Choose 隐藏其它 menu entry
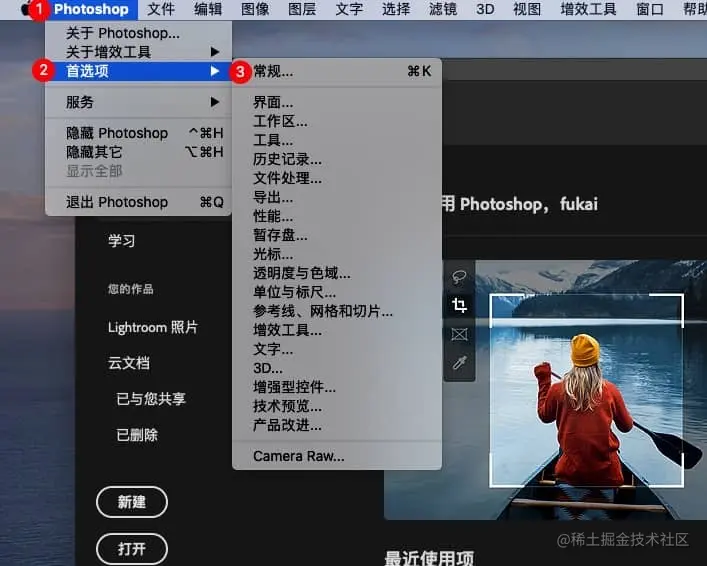 [x=138, y=152]
